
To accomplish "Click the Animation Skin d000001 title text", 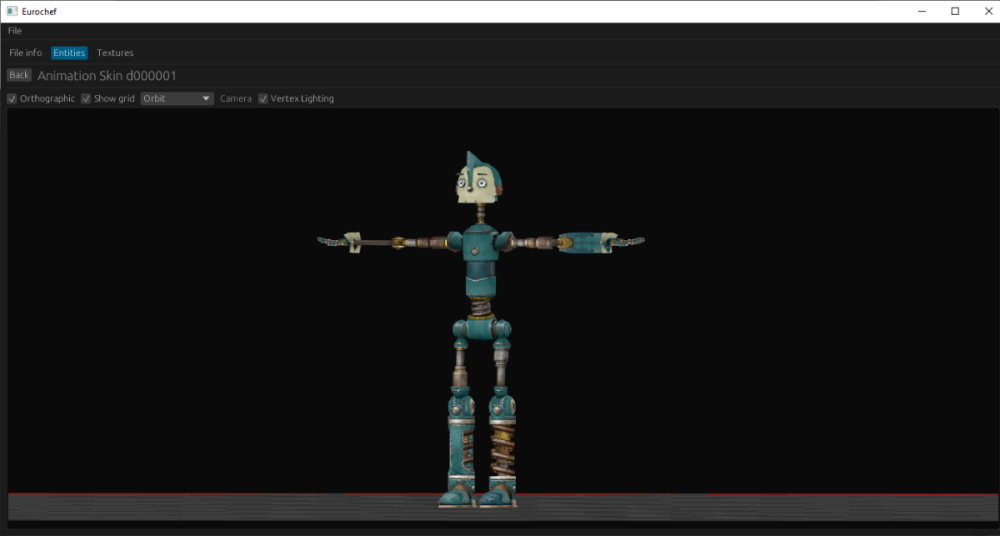I will click(107, 76).
